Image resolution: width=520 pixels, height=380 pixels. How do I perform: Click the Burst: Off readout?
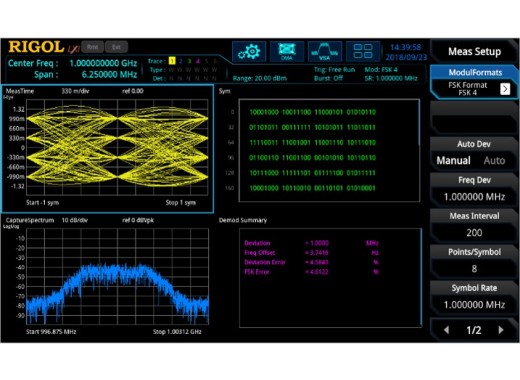tap(328, 78)
